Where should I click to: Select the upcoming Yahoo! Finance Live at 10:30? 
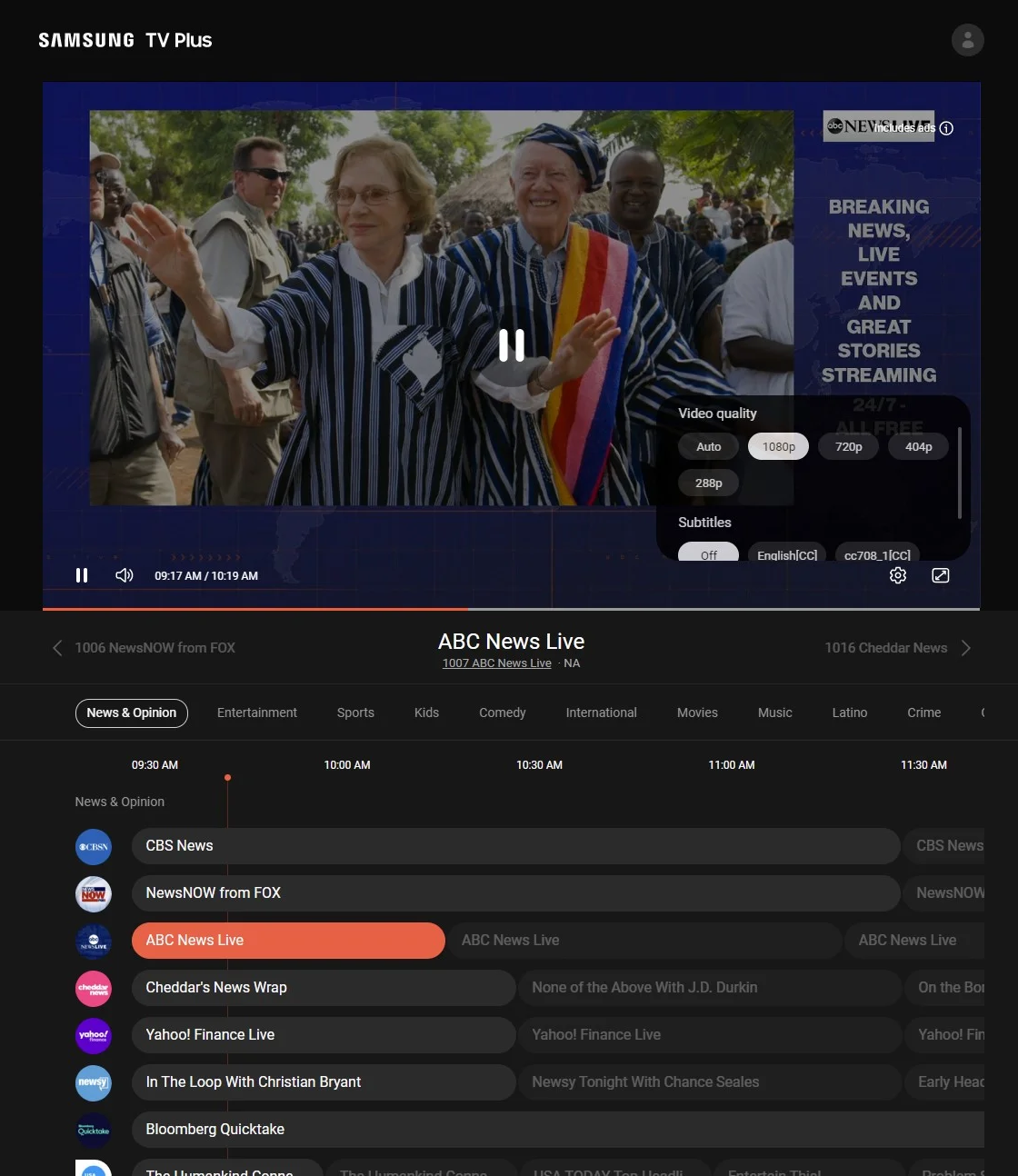(x=710, y=1035)
